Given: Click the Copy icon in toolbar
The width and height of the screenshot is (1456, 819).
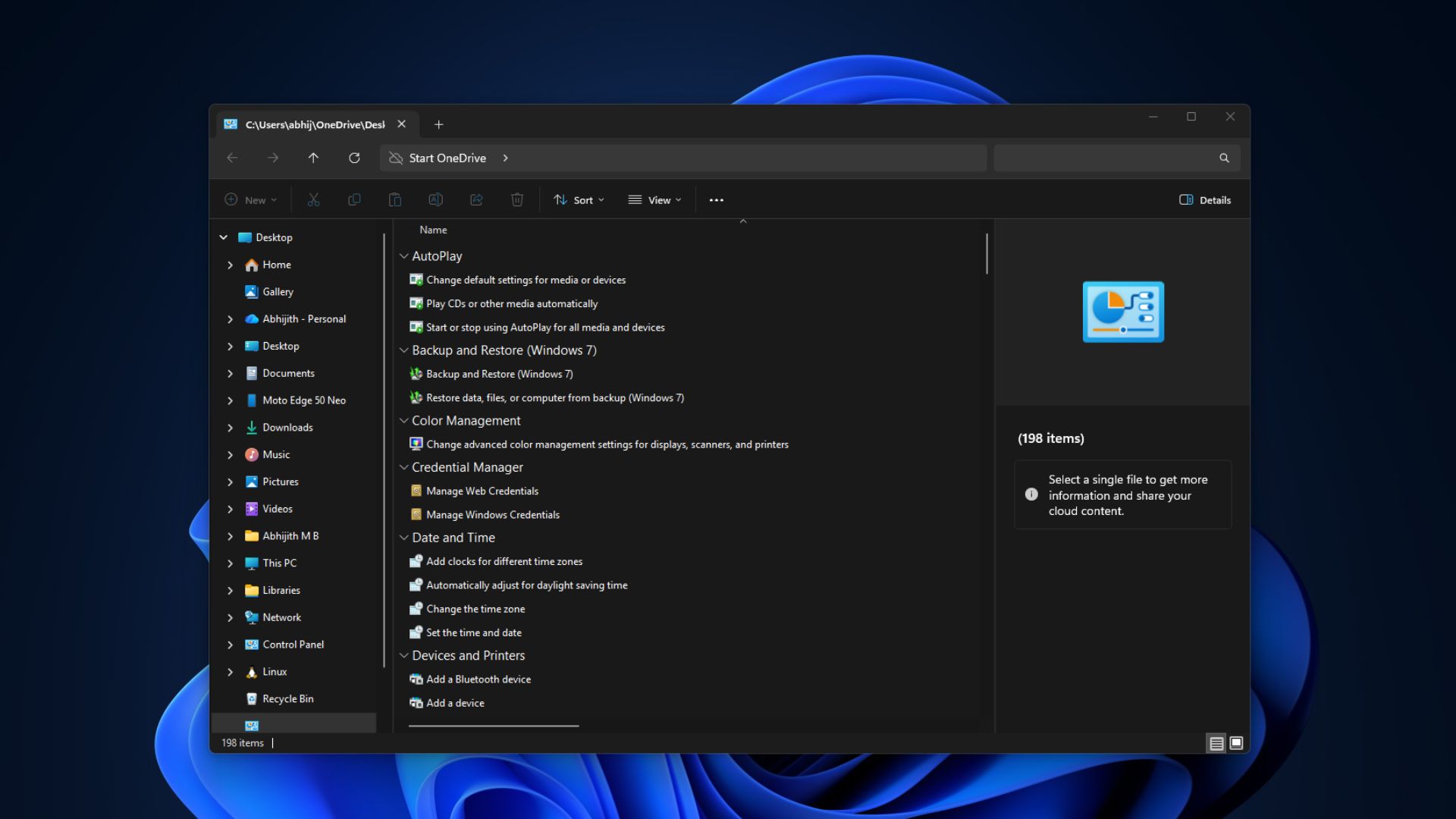Looking at the screenshot, I should pos(354,200).
